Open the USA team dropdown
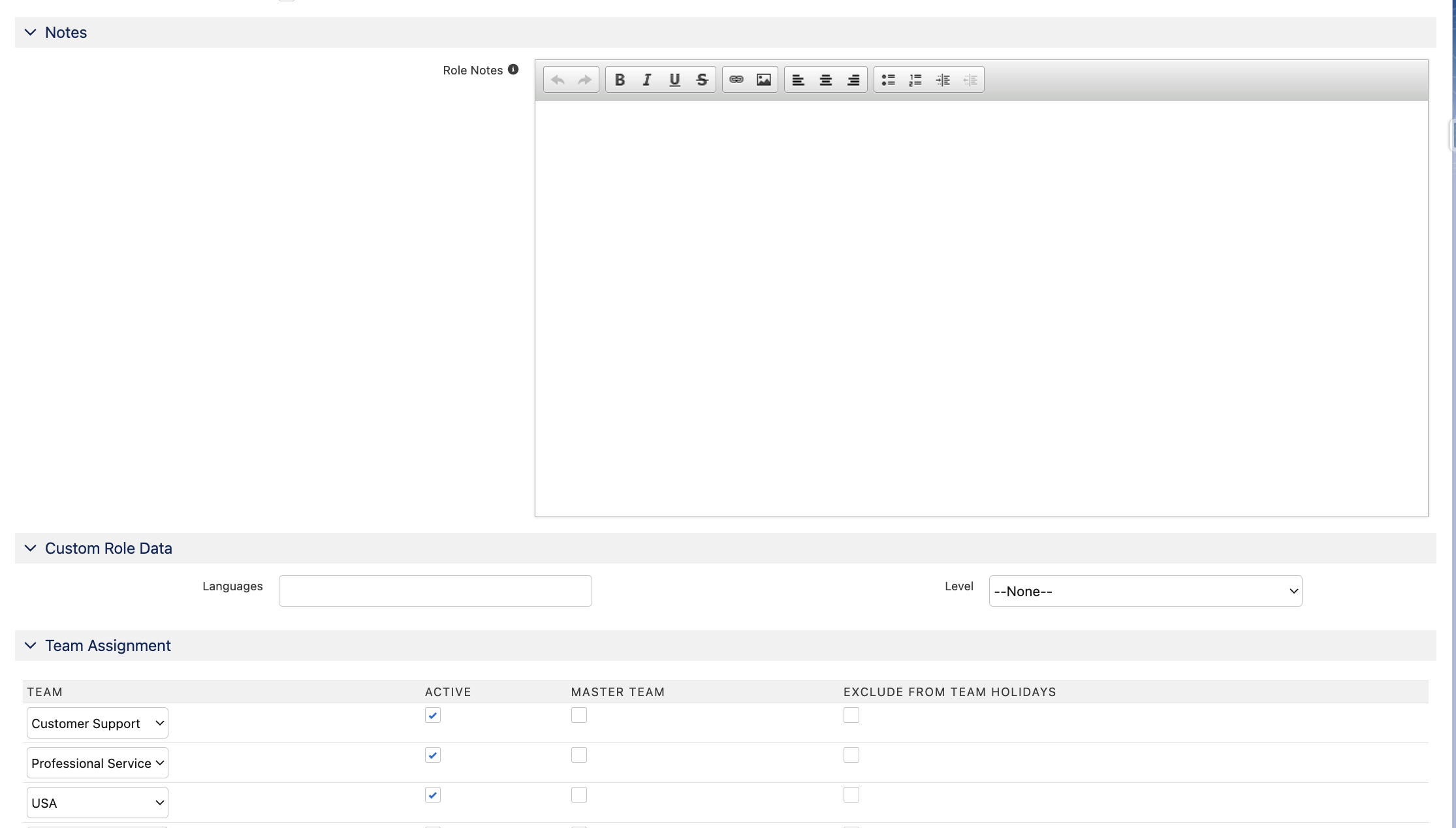1456x828 pixels. tap(97, 803)
